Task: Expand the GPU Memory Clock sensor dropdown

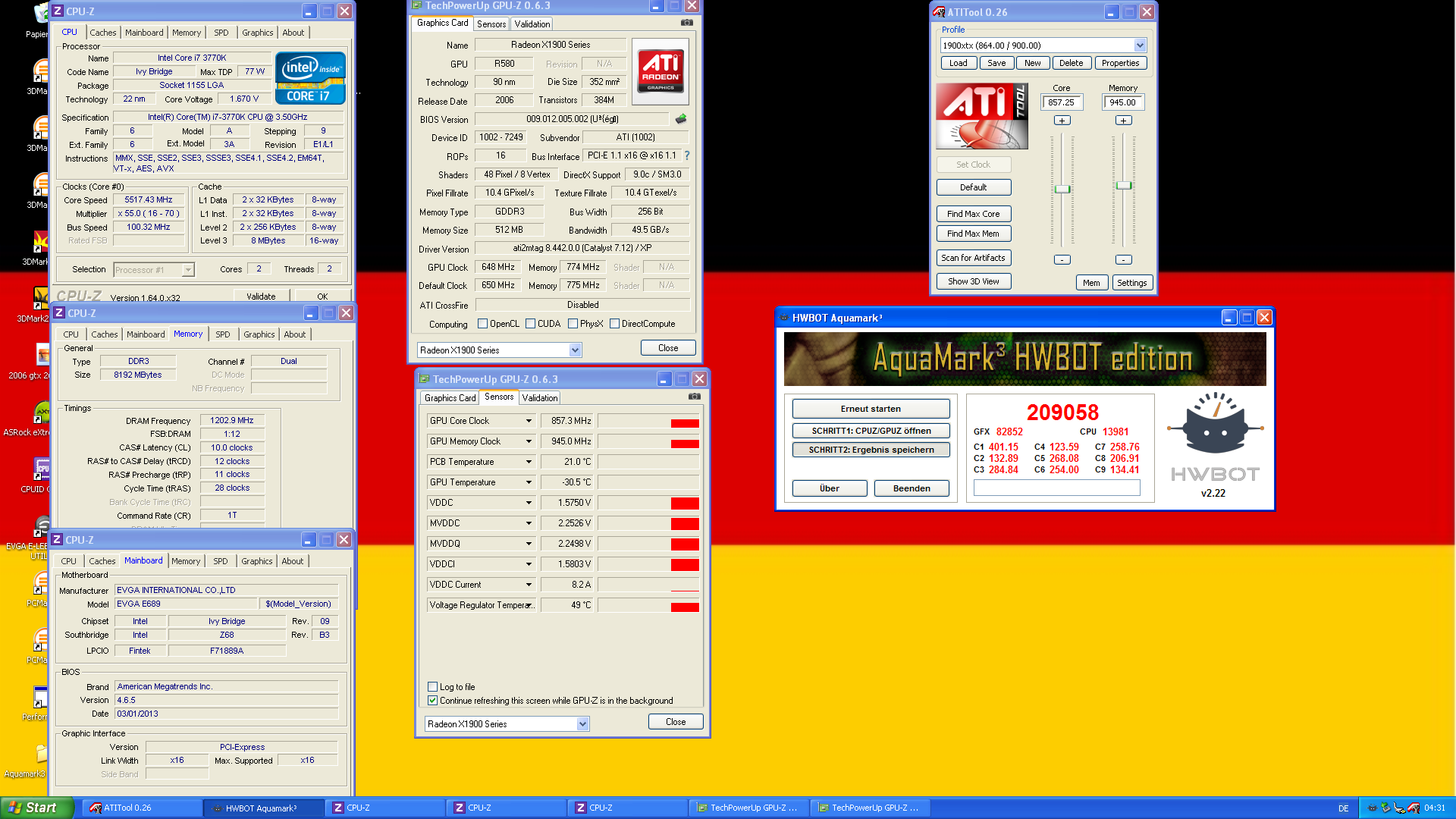Action: pyautogui.click(x=529, y=441)
